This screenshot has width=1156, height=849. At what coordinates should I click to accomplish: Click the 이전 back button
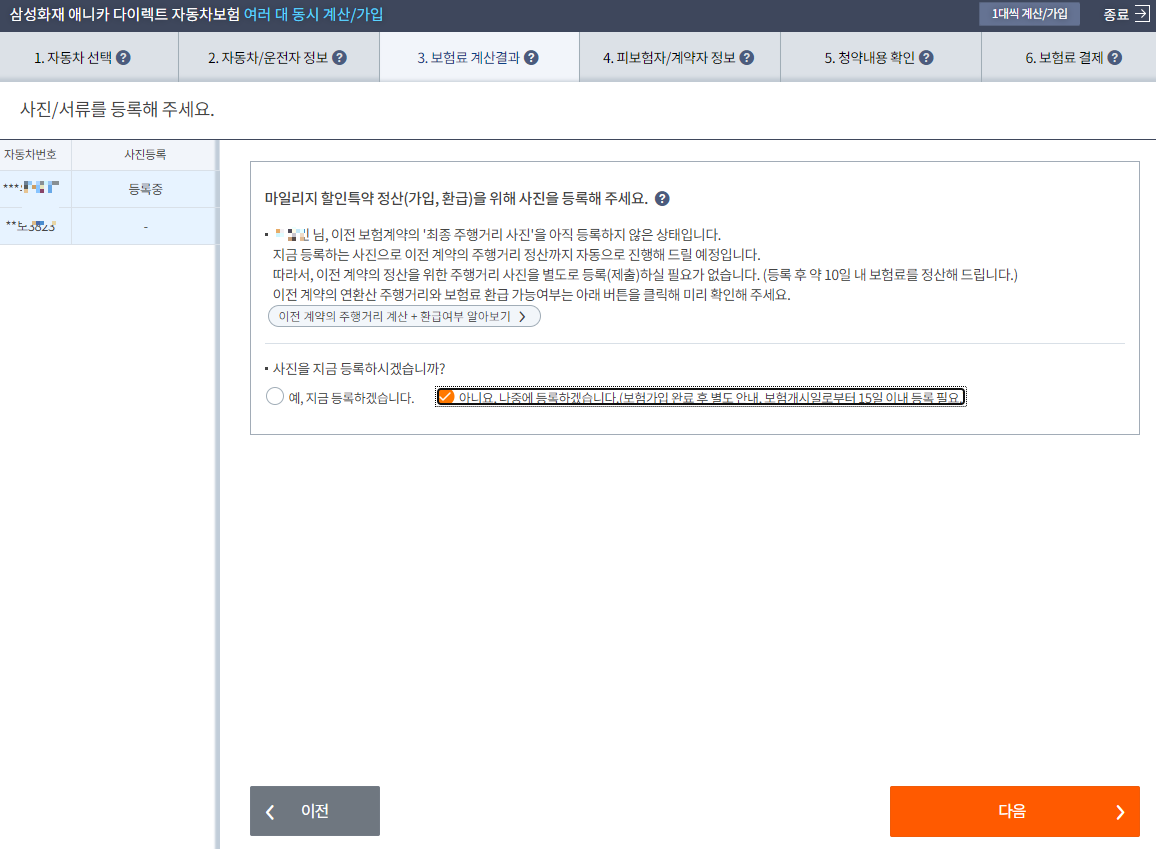tap(315, 811)
